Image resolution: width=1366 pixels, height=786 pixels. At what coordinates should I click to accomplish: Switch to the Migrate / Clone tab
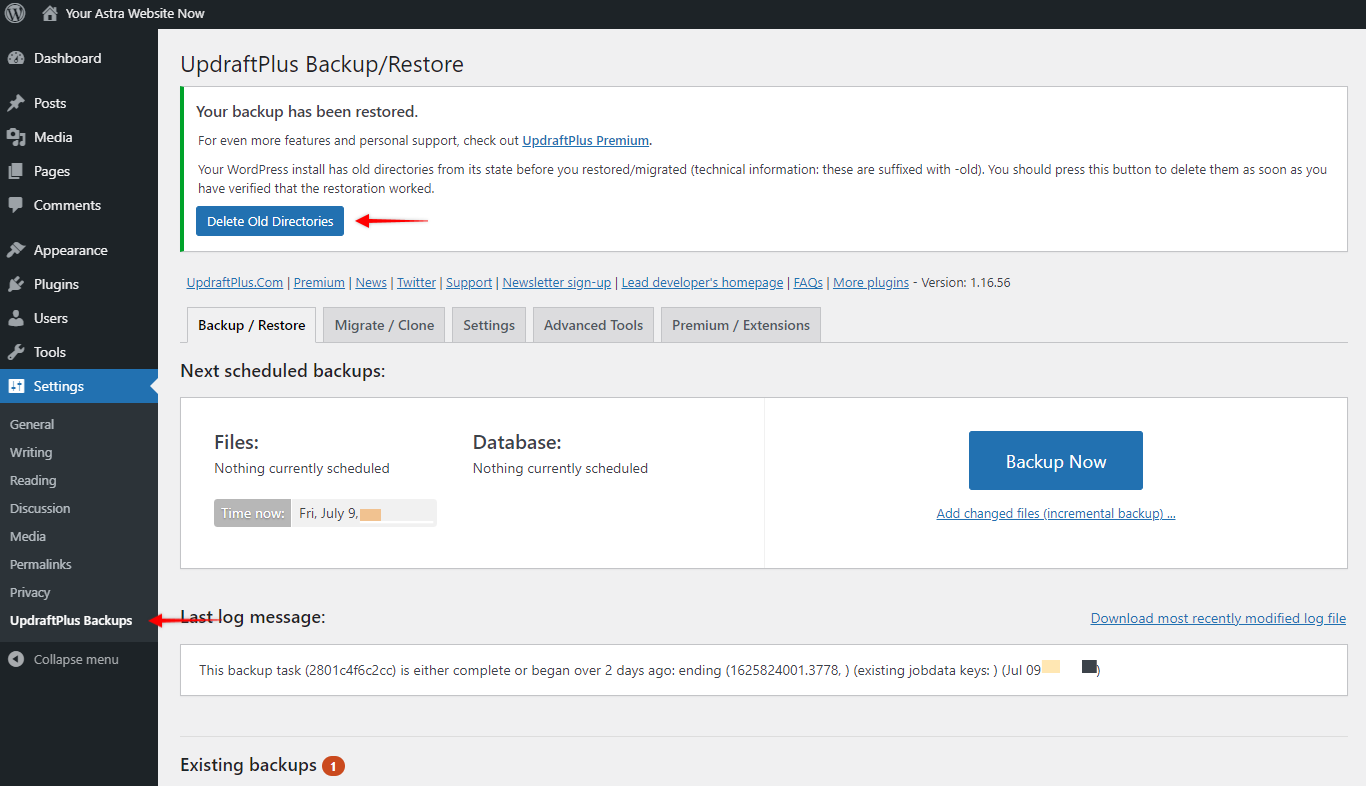click(x=384, y=325)
